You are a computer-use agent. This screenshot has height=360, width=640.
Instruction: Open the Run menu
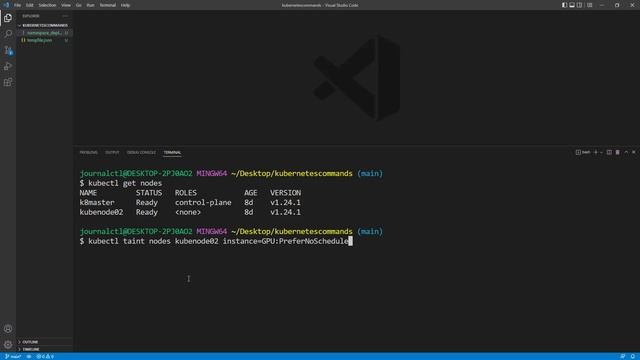90,5
